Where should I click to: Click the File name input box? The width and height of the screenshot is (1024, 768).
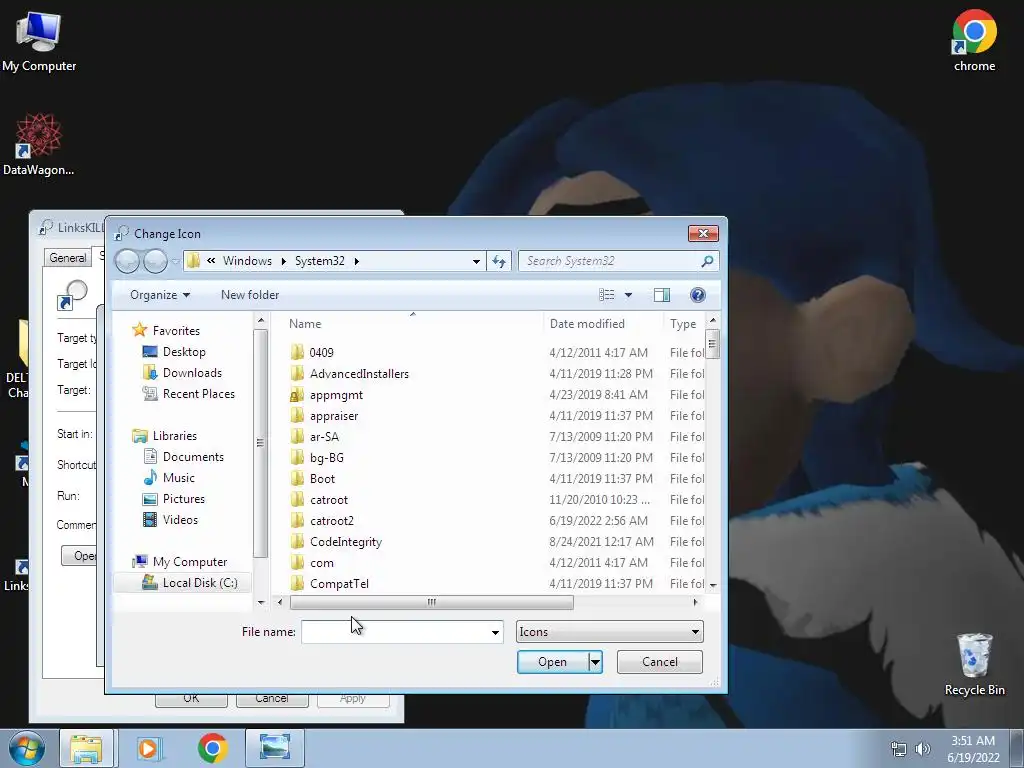(395, 632)
